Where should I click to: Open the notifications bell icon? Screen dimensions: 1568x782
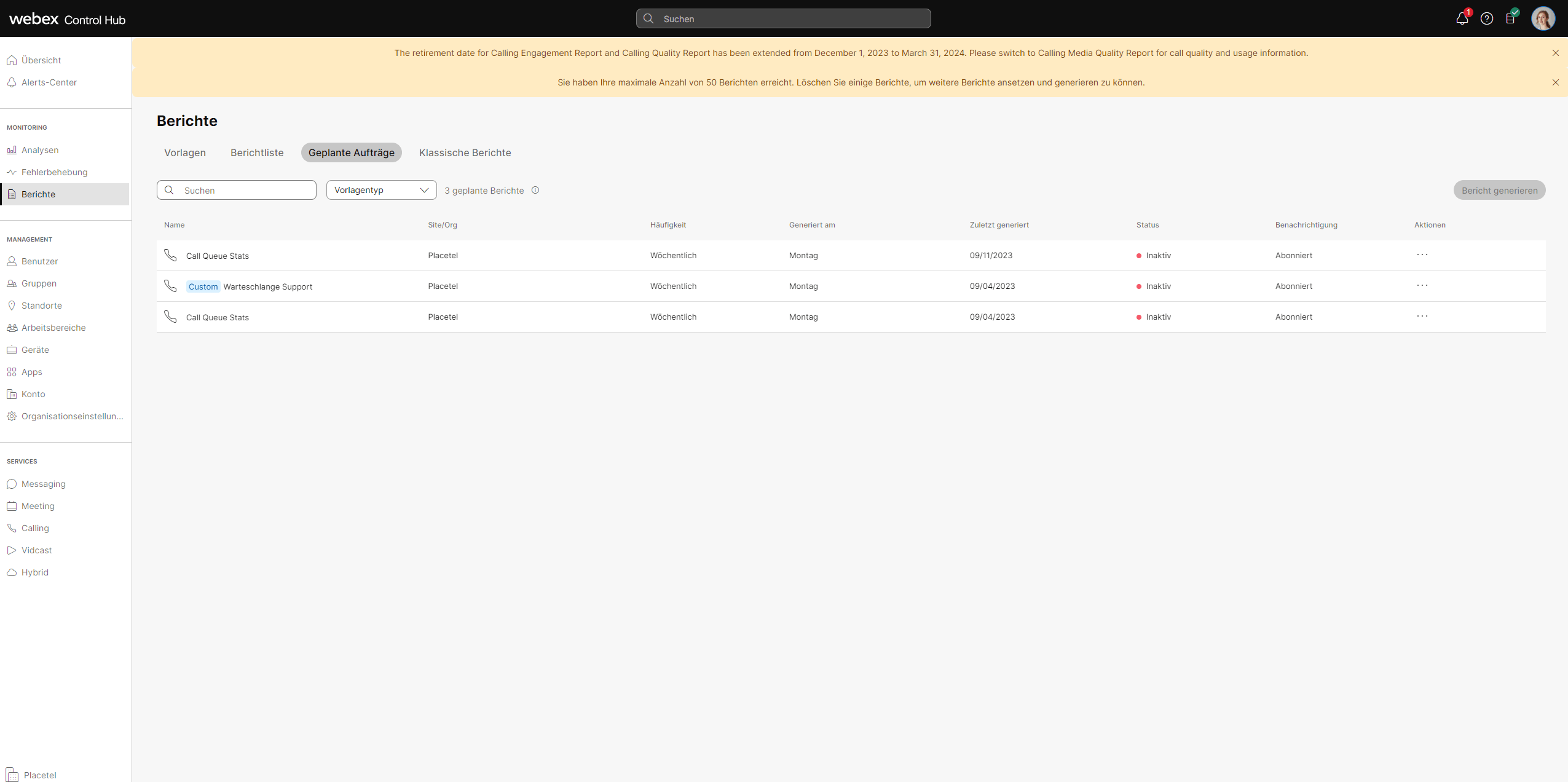coord(1462,19)
